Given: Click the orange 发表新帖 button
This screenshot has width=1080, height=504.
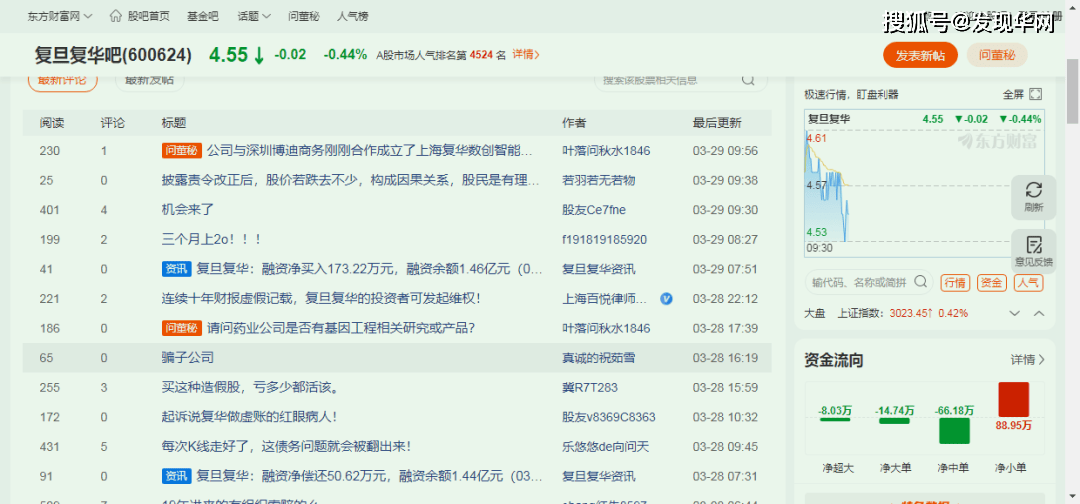Looking at the screenshot, I should pyautogui.click(x=920, y=55).
